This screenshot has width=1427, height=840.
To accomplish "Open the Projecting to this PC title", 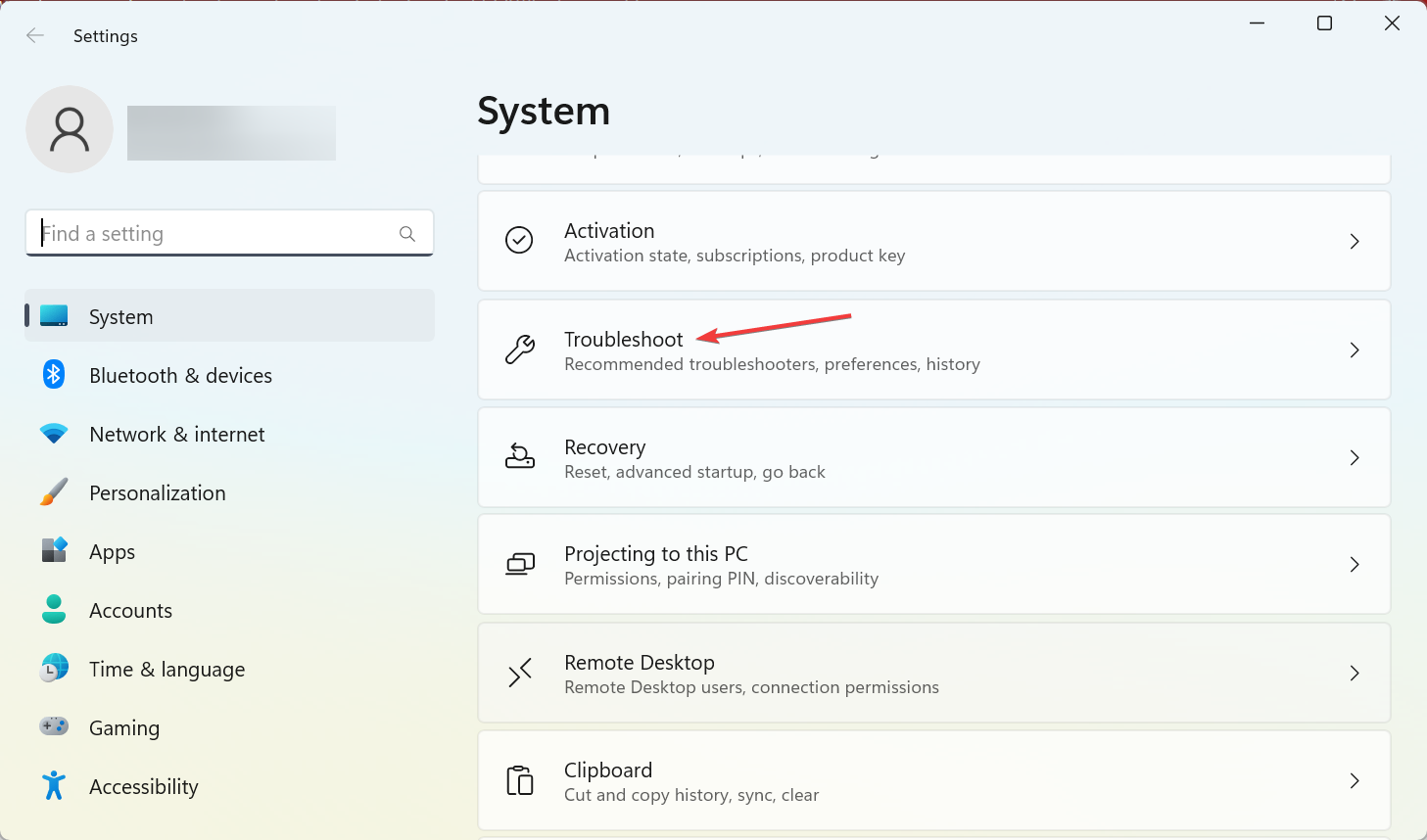I will pos(656,554).
